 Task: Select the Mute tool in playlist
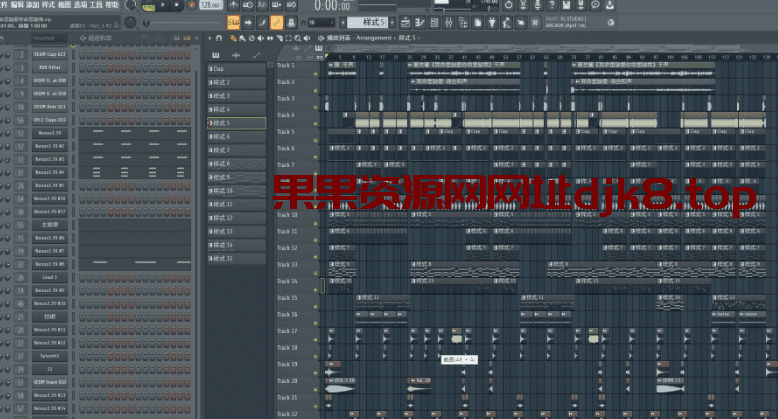pos(260,38)
